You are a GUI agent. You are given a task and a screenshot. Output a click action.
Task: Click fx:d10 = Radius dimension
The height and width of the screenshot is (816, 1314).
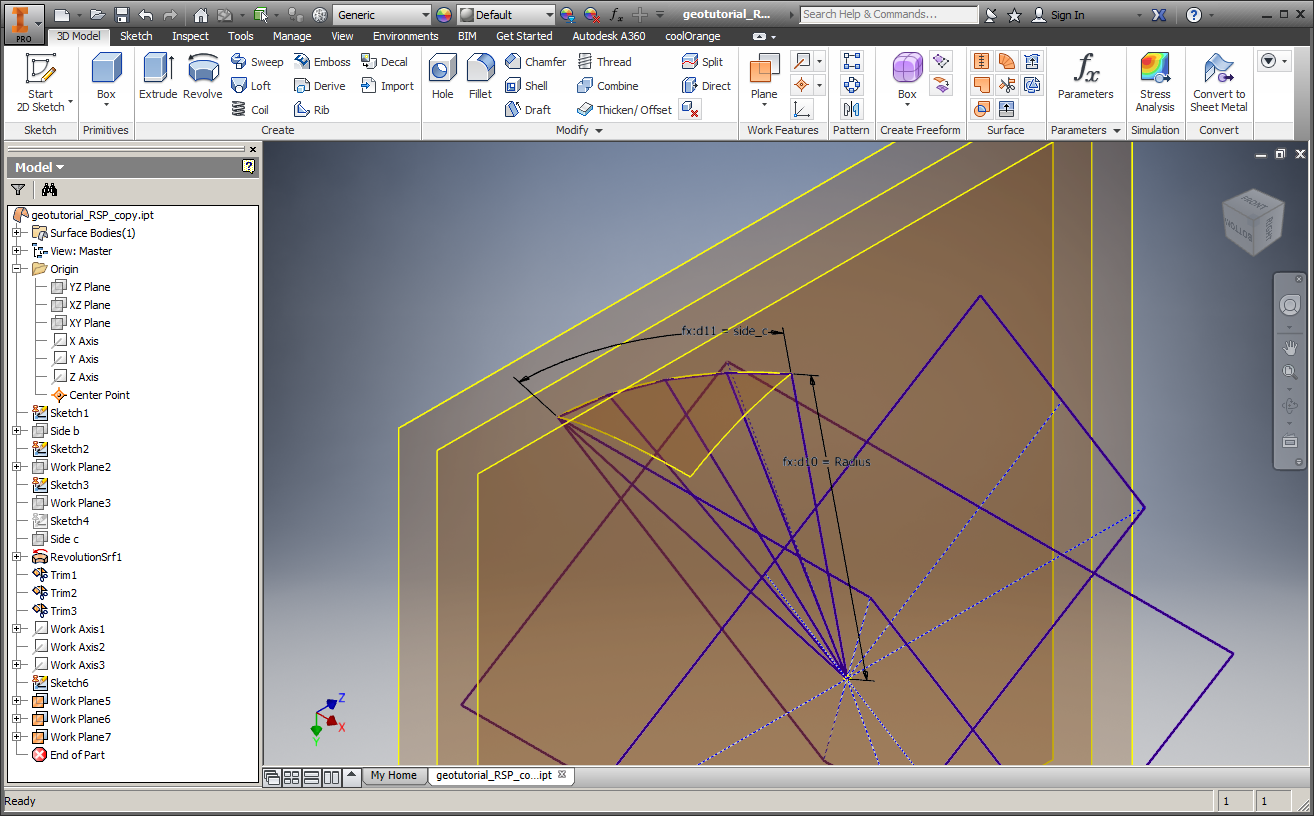point(826,462)
